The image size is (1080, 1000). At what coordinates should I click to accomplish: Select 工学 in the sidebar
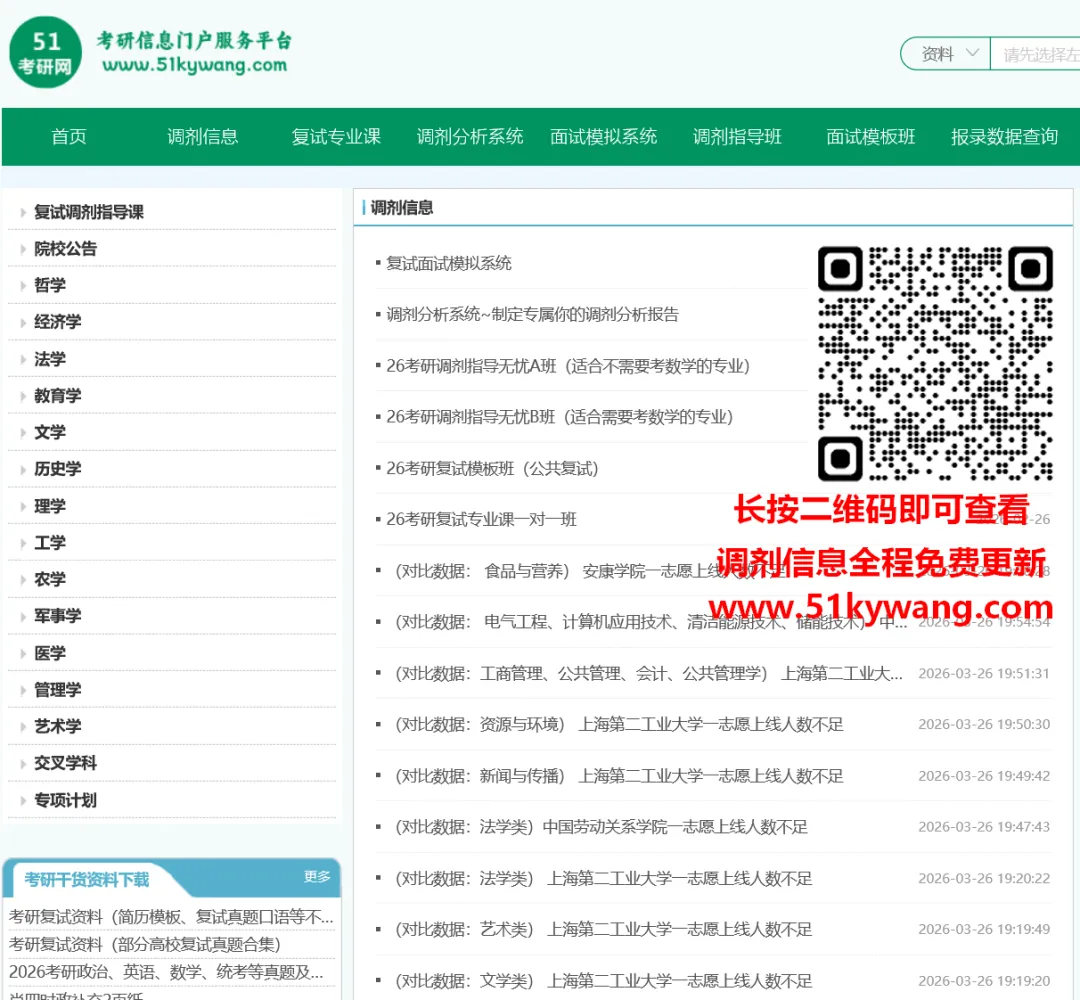coord(50,543)
